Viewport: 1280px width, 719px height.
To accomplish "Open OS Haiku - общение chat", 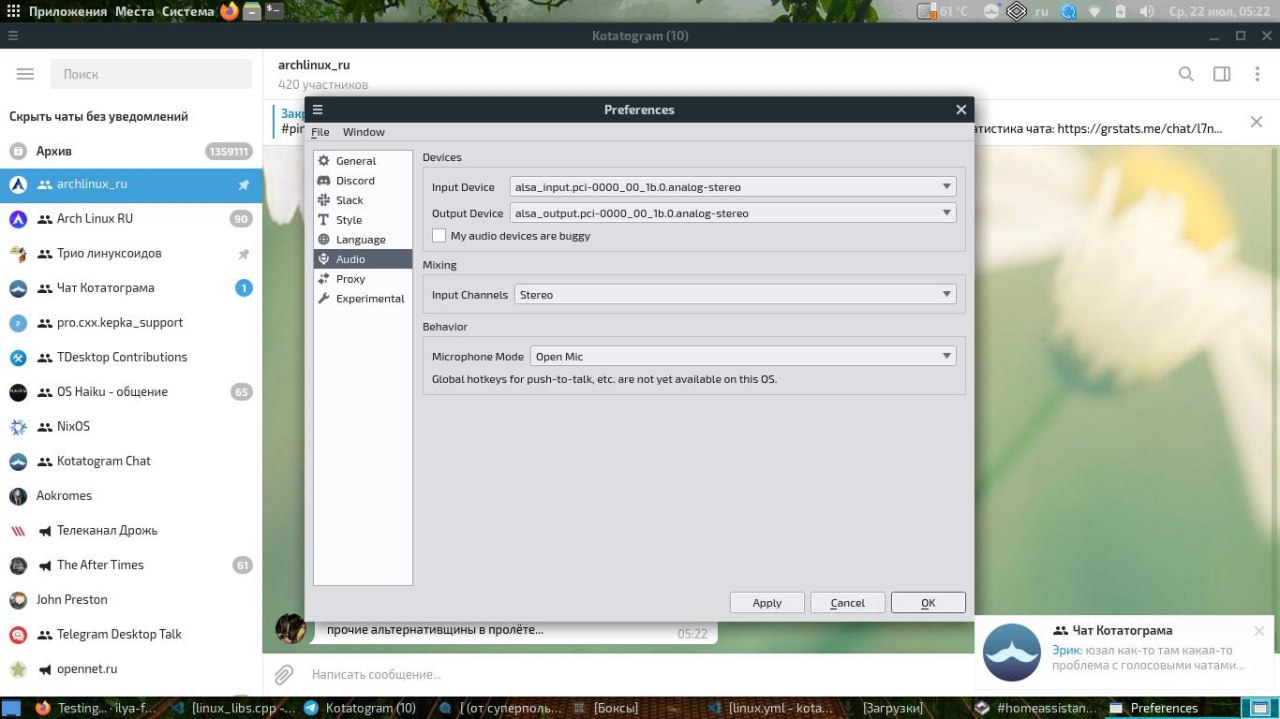I will coord(131,392).
